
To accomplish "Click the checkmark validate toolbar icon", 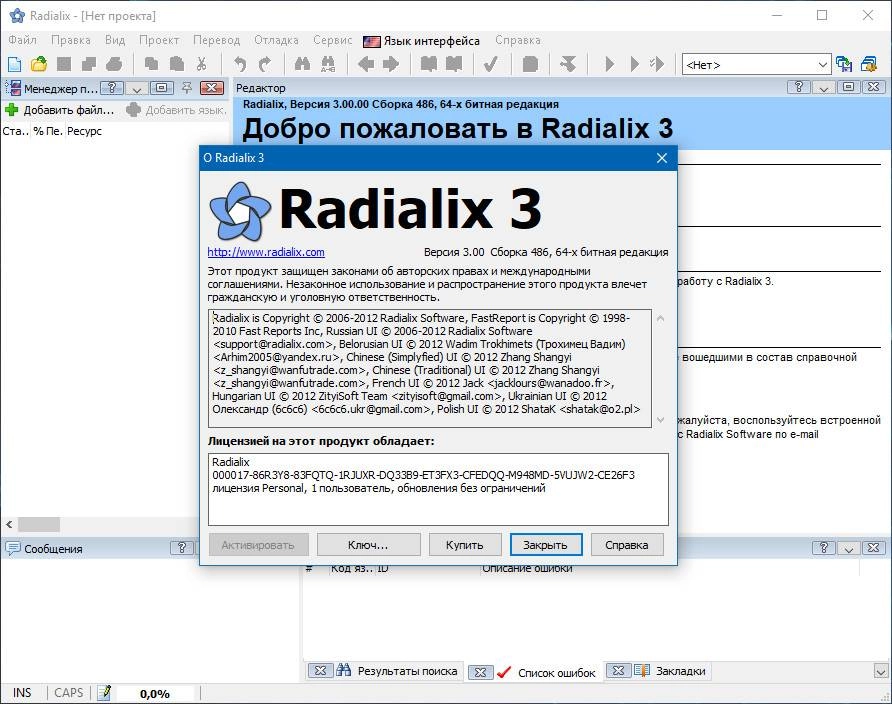I will click(x=491, y=64).
